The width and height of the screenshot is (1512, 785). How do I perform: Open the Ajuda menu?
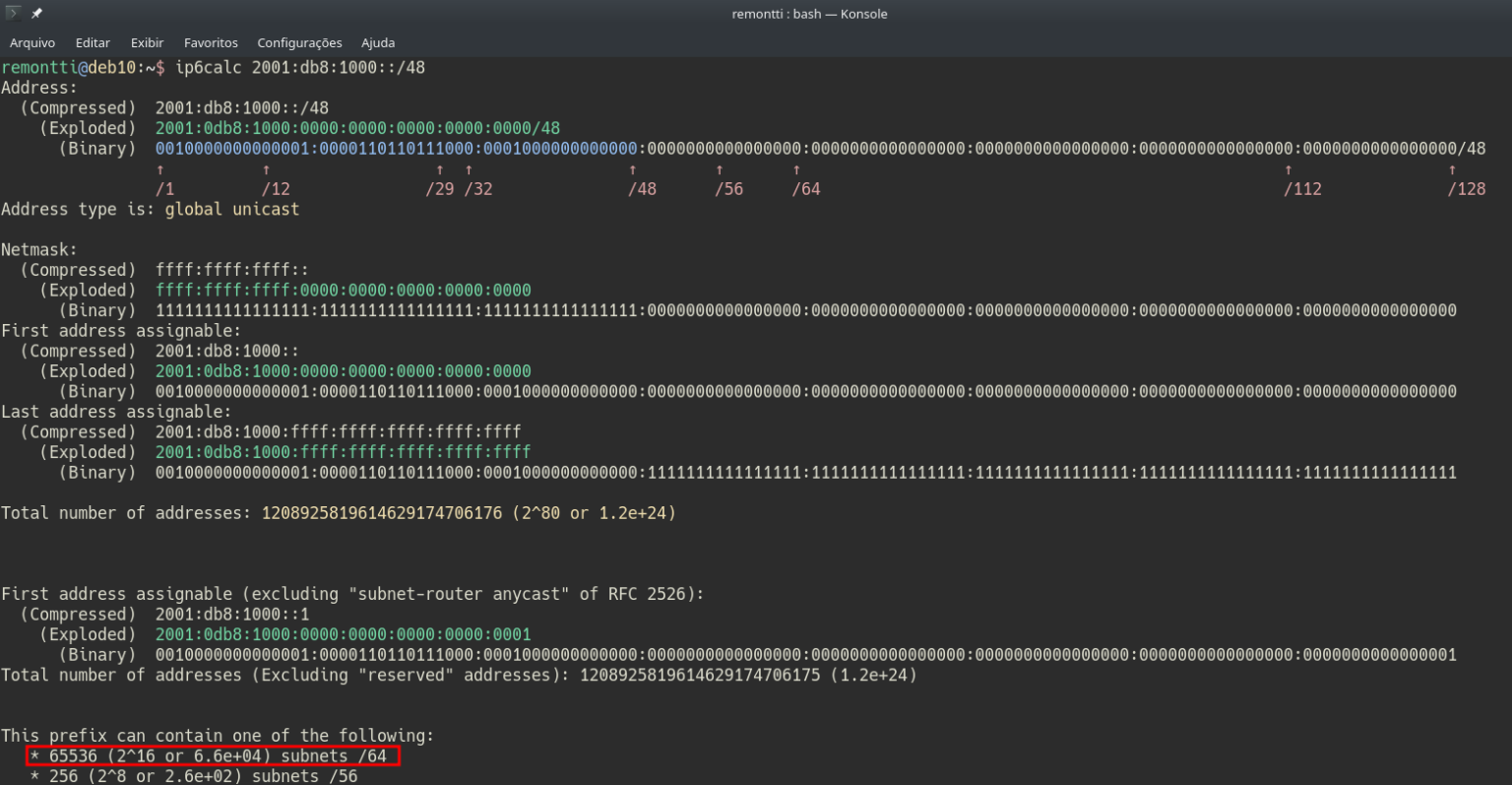point(378,43)
